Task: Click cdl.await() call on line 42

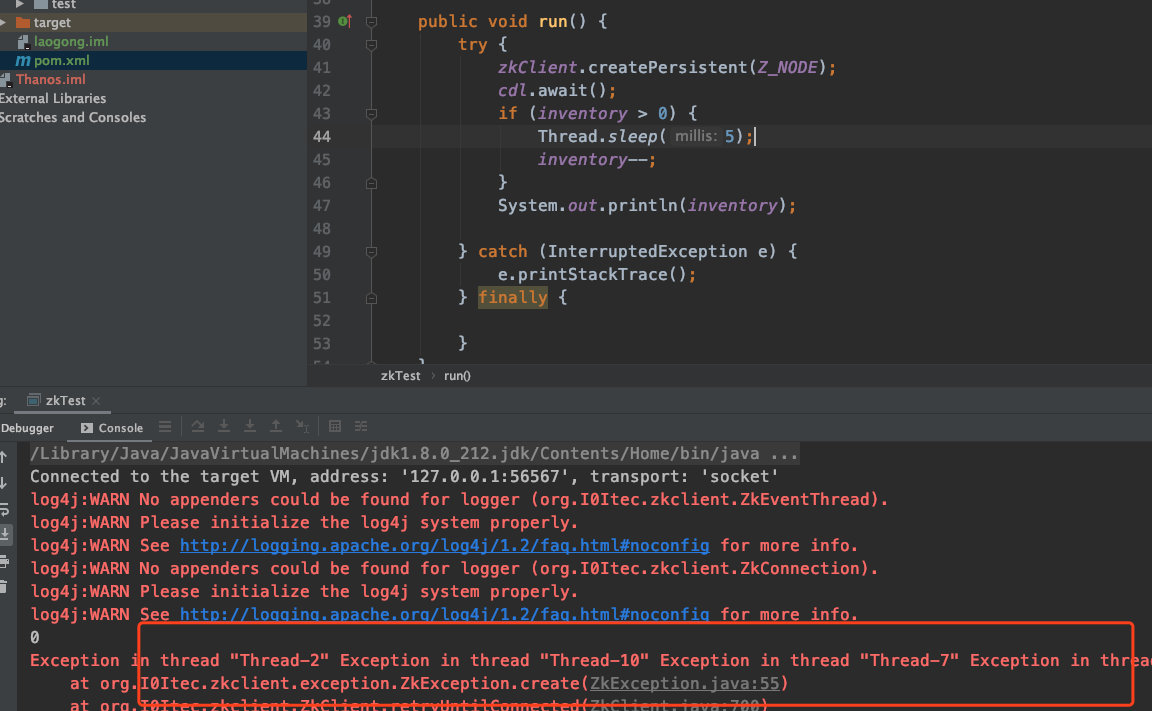Action: point(556,90)
